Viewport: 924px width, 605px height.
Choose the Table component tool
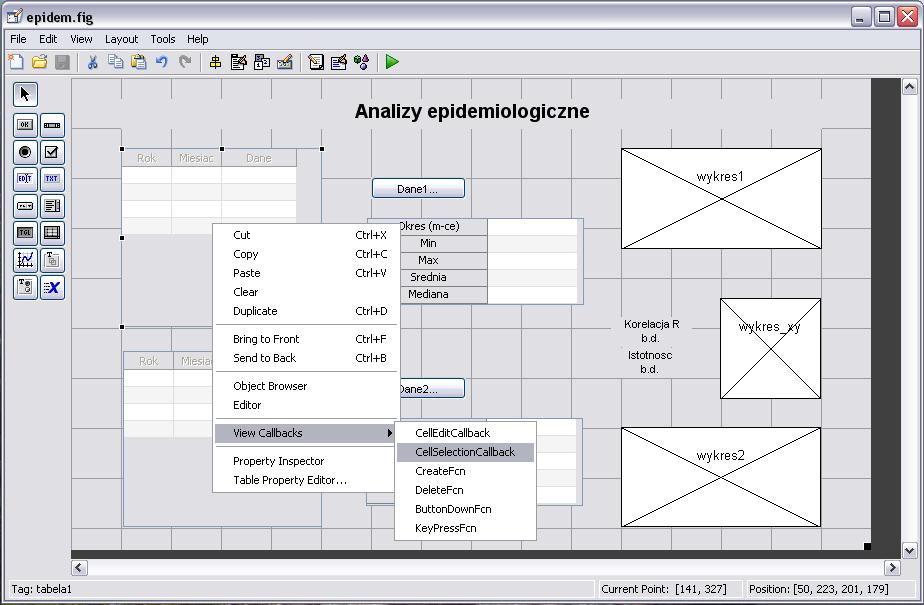tap(52, 233)
